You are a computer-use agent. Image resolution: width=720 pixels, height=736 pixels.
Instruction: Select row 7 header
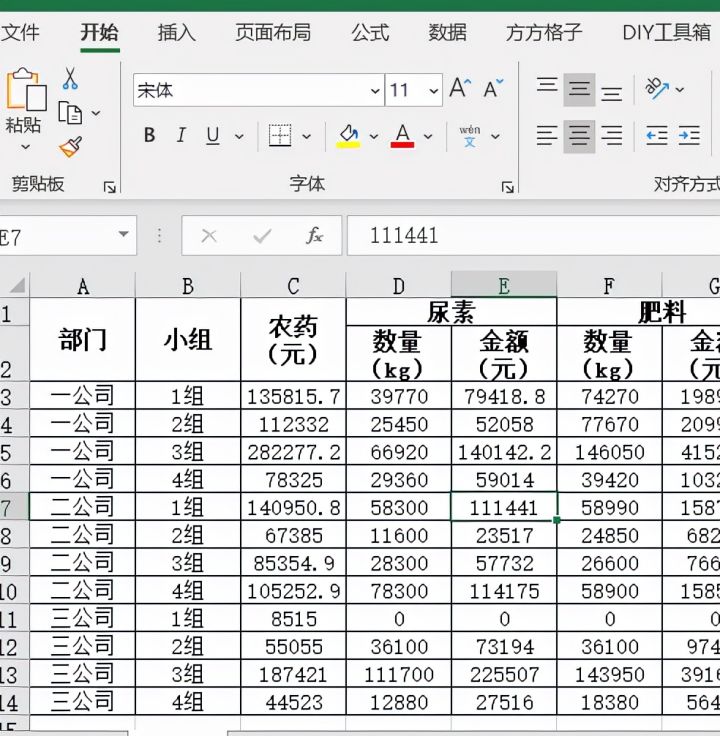pyautogui.click(x=13, y=507)
